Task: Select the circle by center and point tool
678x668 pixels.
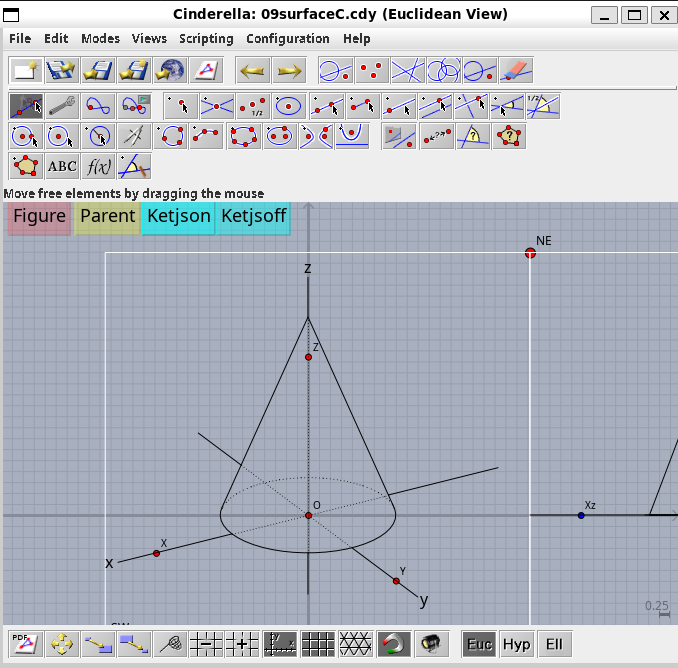Action: [x=26, y=136]
